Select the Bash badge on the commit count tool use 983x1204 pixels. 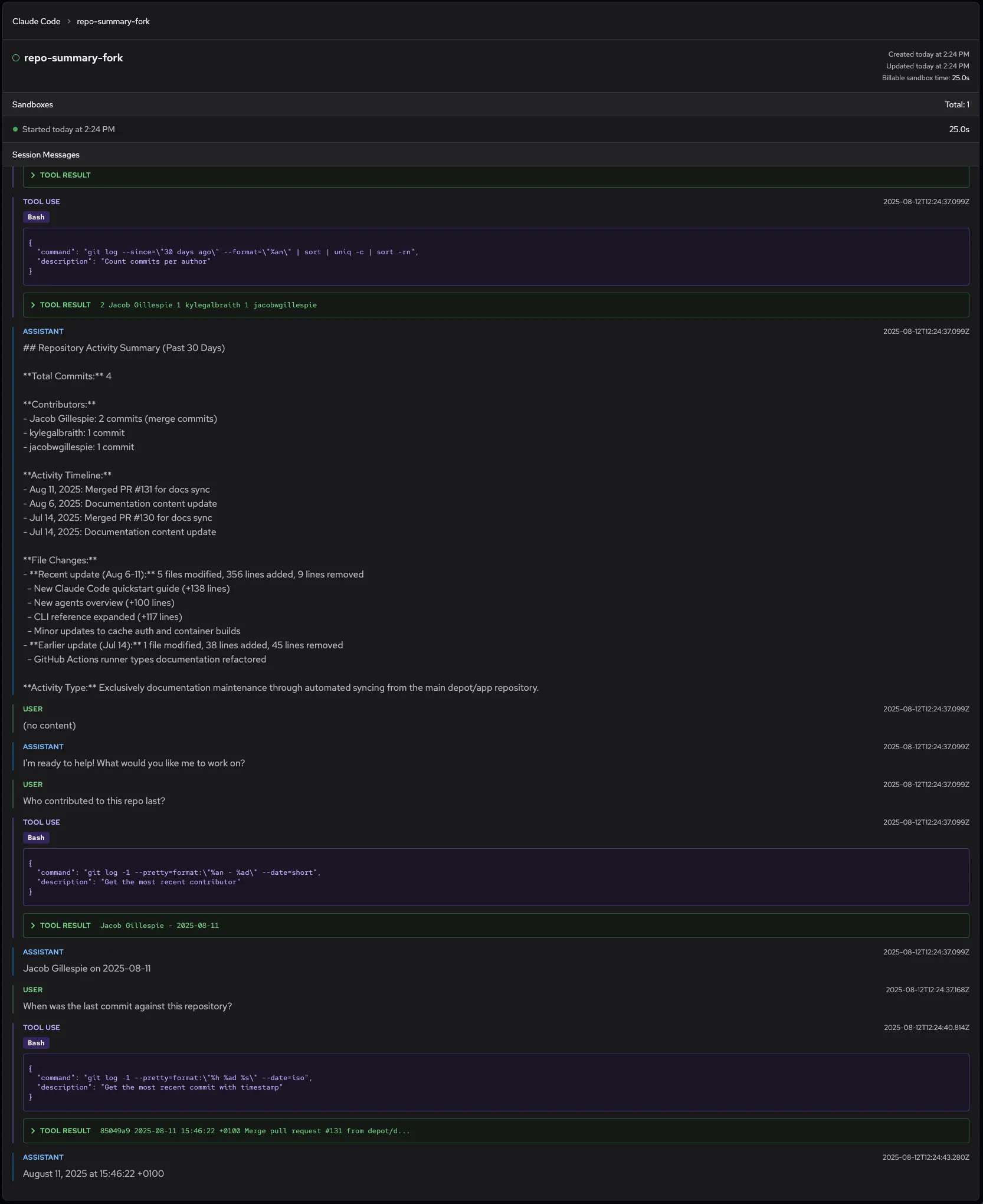[x=36, y=217]
